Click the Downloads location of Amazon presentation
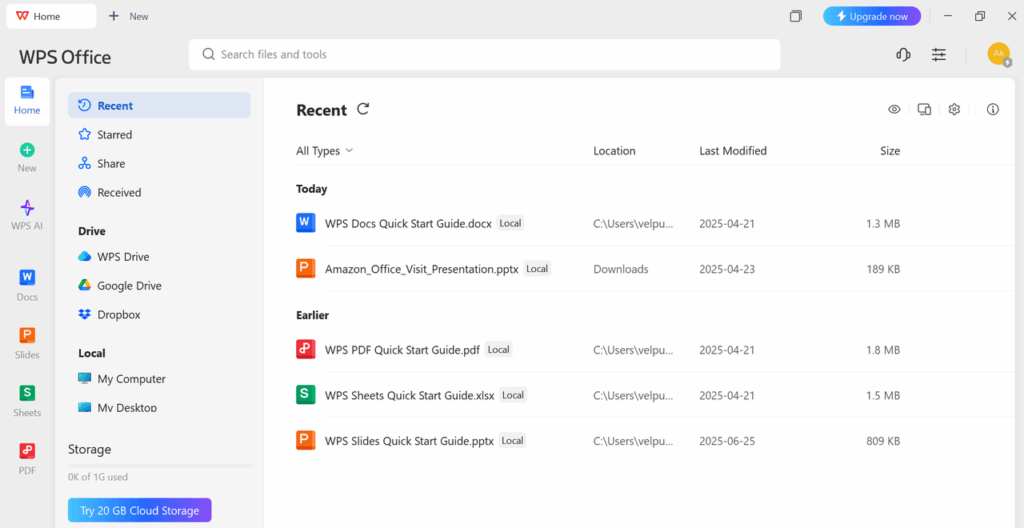This screenshot has height=528, width=1024. coord(620,269)
